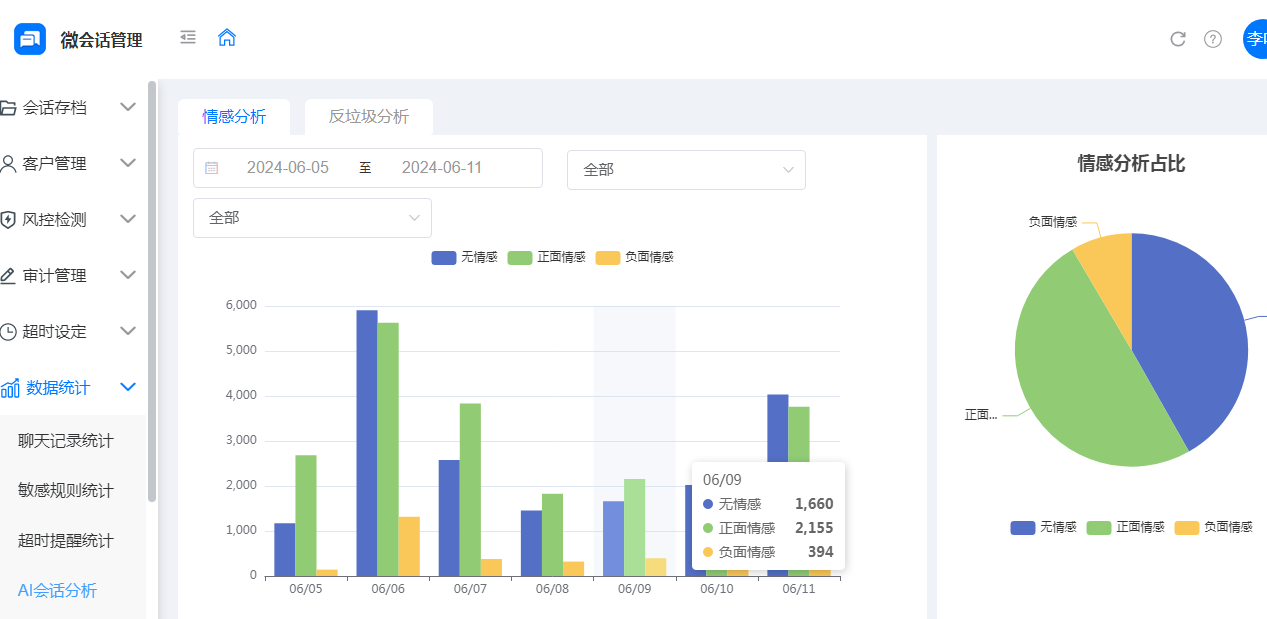Screen dimensions: 1267x619
Task: Switch to the 反垃圾分析 tab
Action: click(369, 117)
